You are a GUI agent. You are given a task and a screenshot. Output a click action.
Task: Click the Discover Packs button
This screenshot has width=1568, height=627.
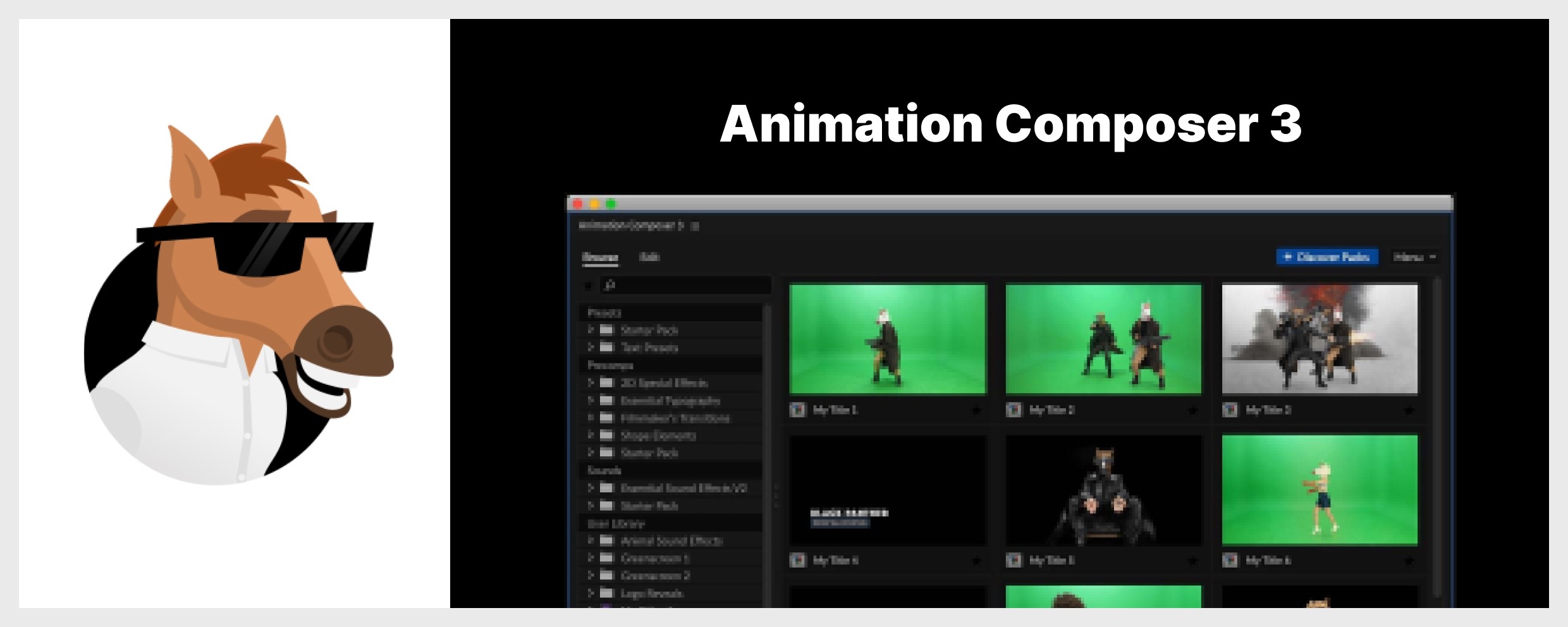tap(1327, 257)
